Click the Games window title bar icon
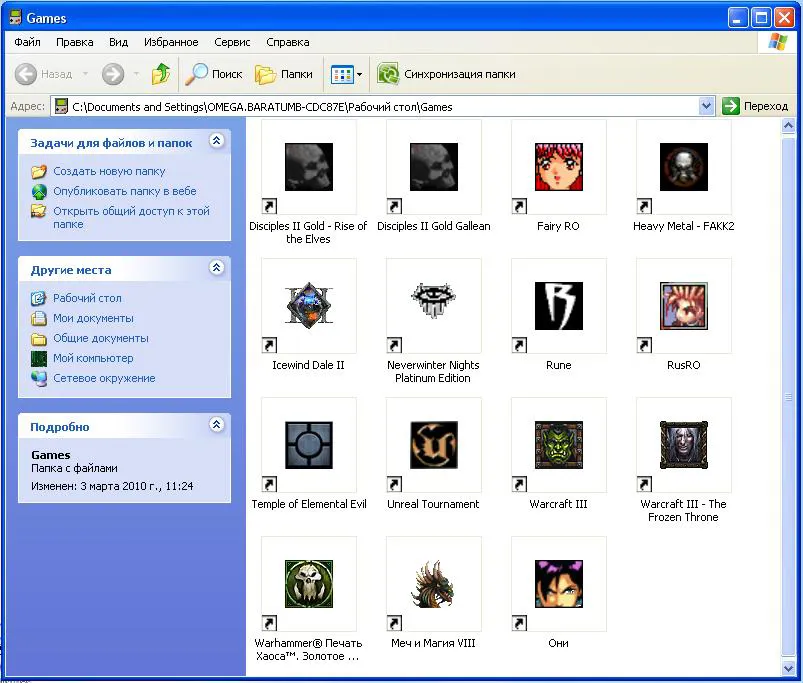The height and width of the screenshot is (683, 803). click(15, 18)
